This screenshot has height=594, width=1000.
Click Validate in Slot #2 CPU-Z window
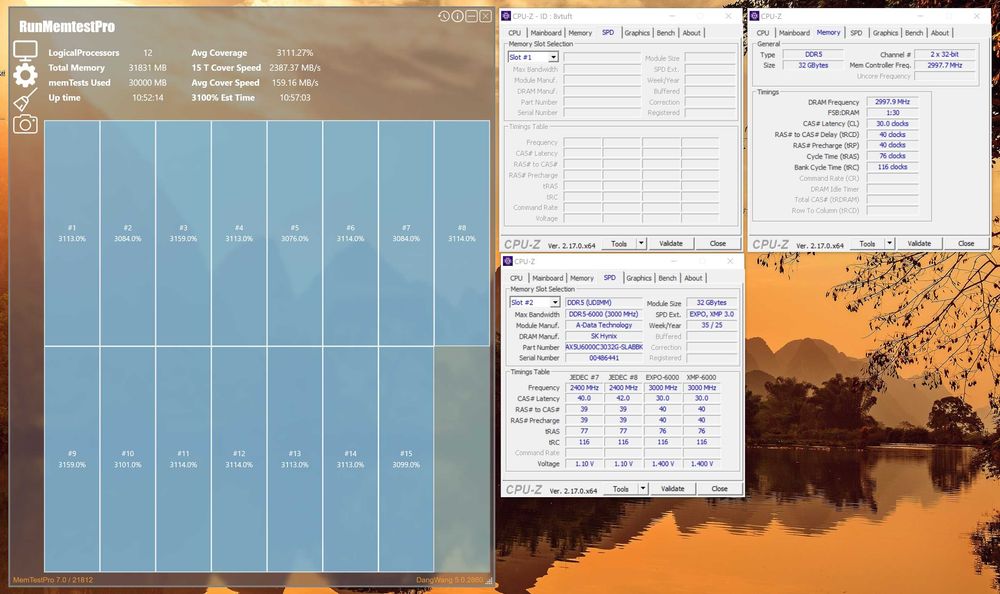(x=673, y=489)
